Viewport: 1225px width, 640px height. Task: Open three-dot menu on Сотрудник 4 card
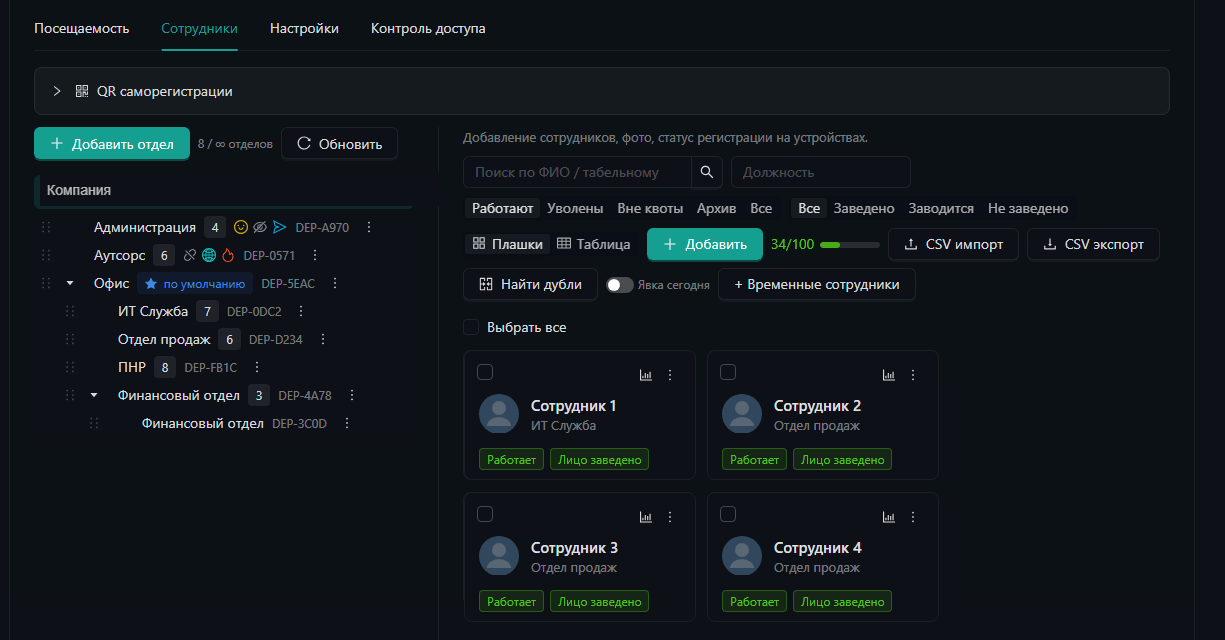pos(913,517)
